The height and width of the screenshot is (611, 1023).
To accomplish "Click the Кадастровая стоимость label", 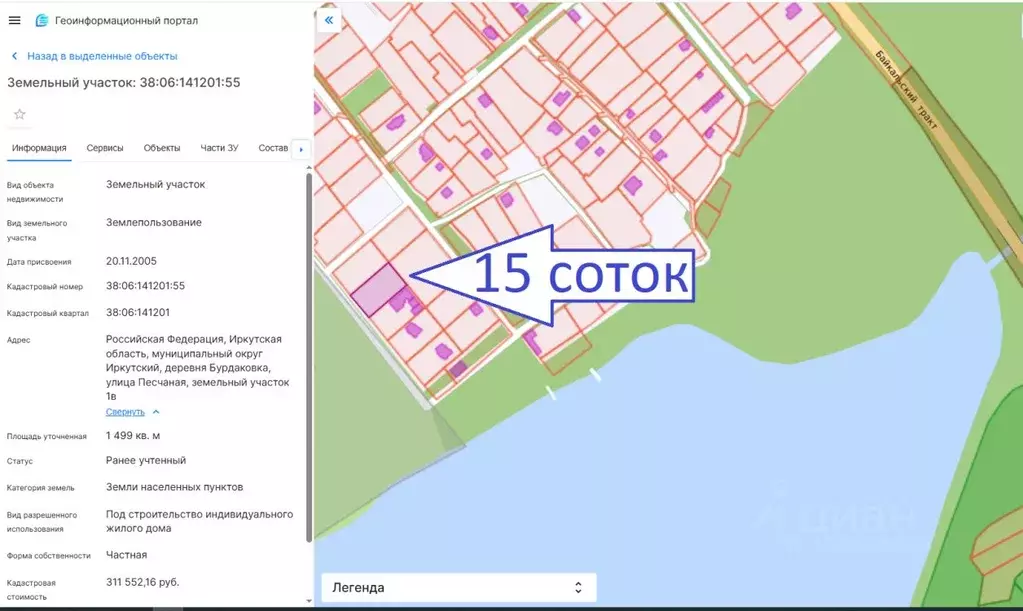I will [x=31, y=589].
